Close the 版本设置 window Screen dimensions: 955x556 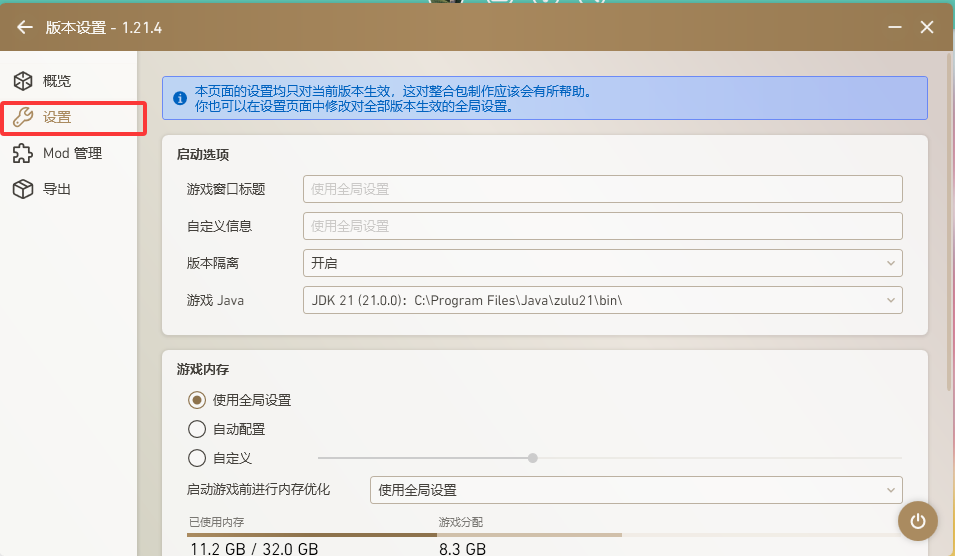(926, 27)
